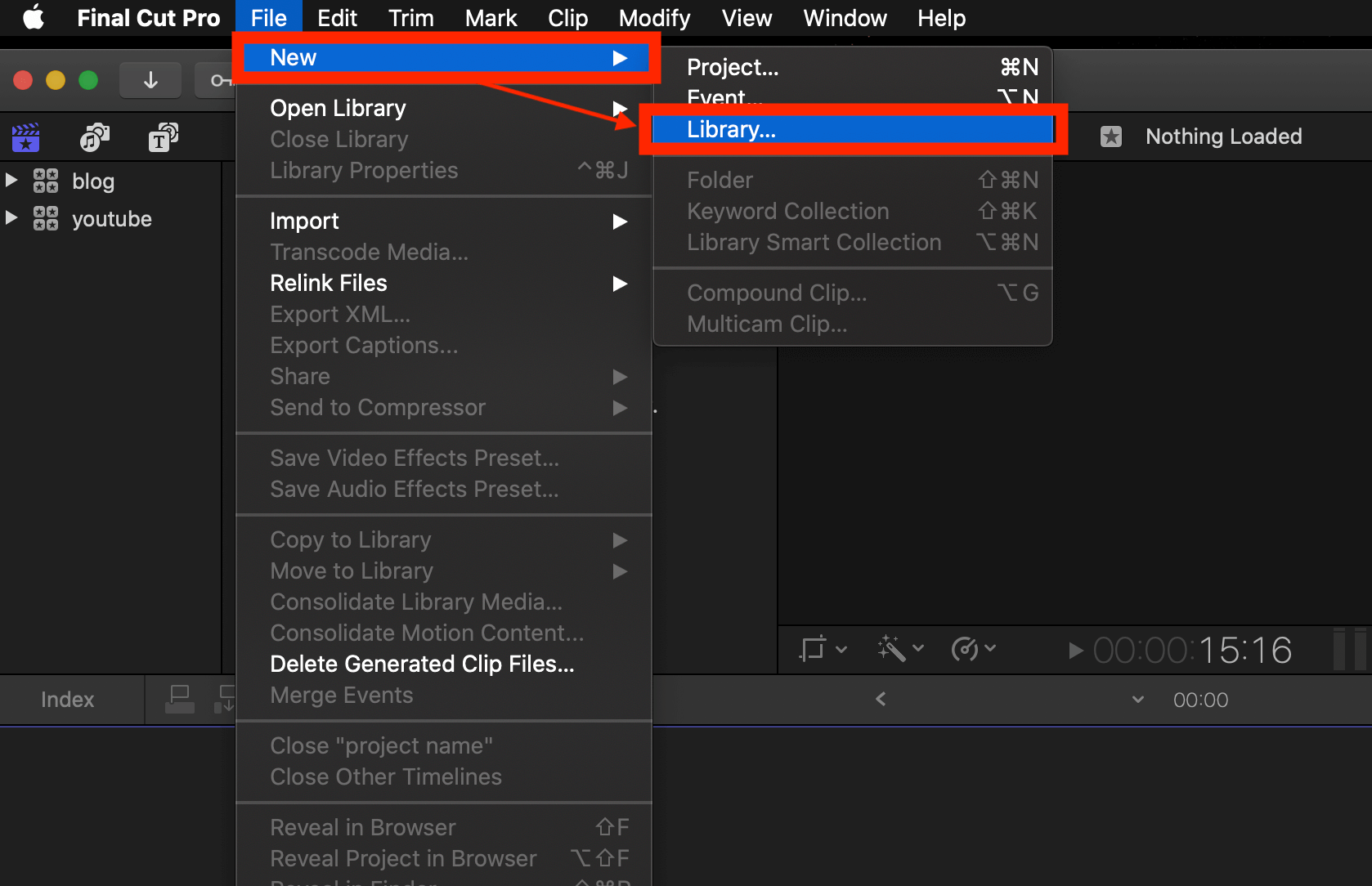Open the Import submenu

pos(444,221)
